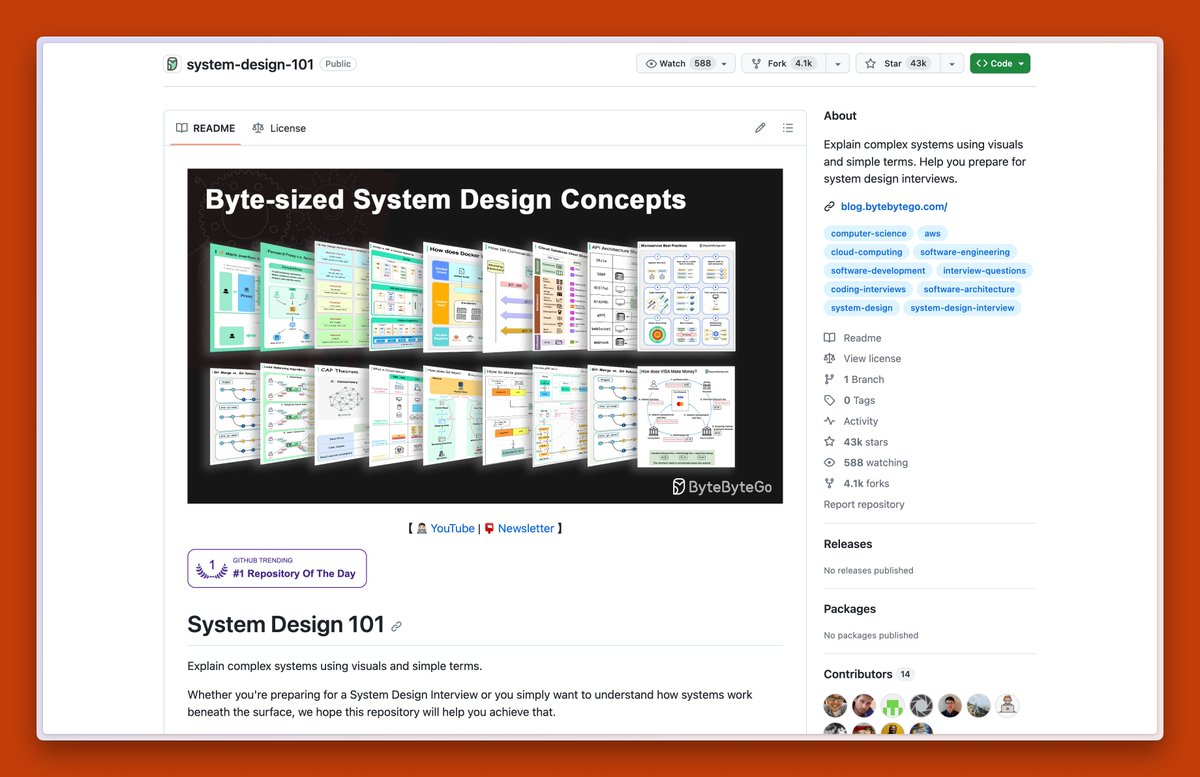The image size is (1200, 777).
Task: Select the system-design topic tag
Action: (862, 308)
